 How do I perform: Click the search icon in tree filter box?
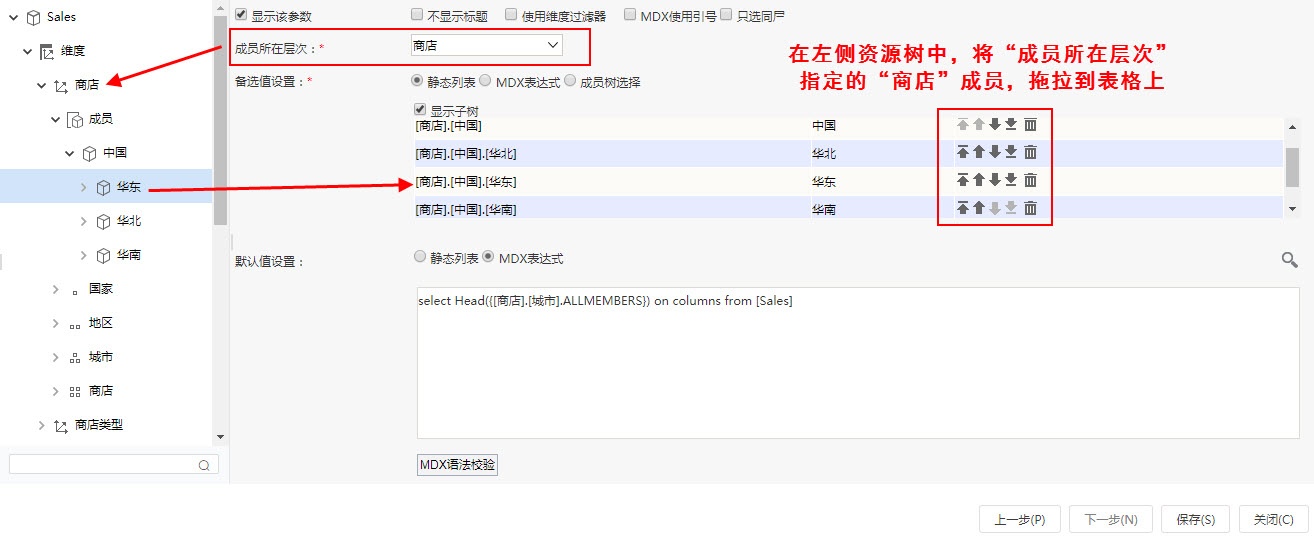click(204, 465)
